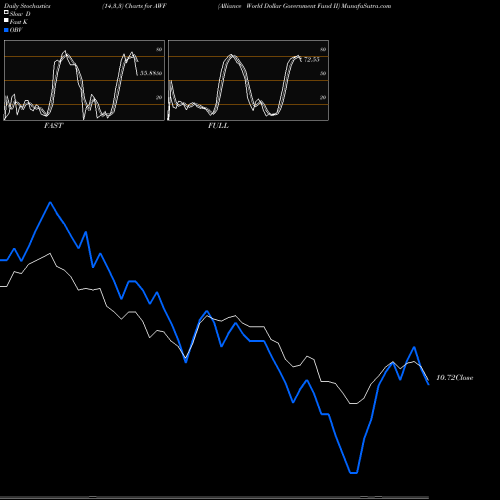
Task: Click the MunafaSutra.com watermark text
Action: point(366,6)
